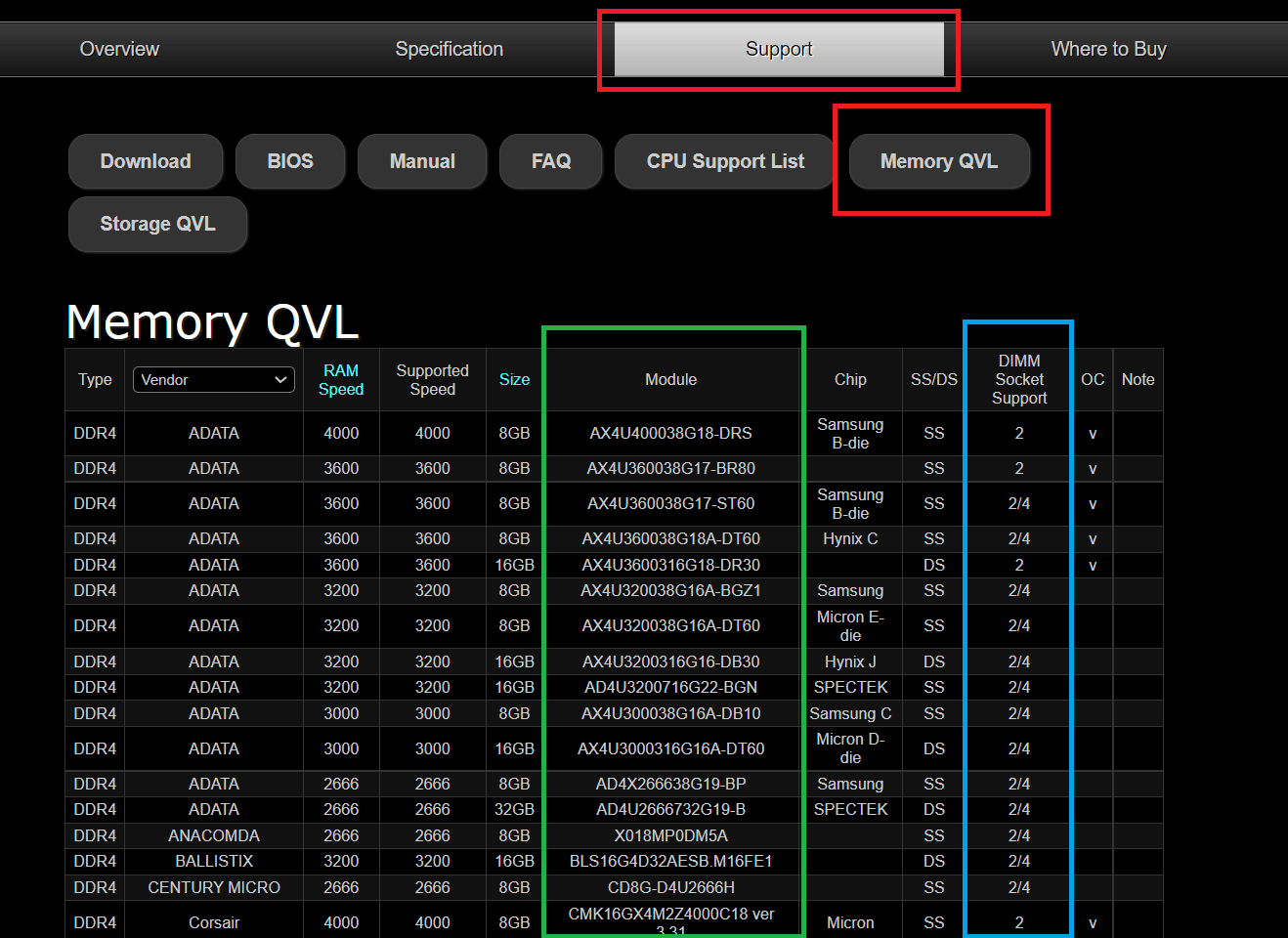Viewport: 1288px width, 938px height.
Task: Show the CPU Support List
Action: (x=725, y=161)
